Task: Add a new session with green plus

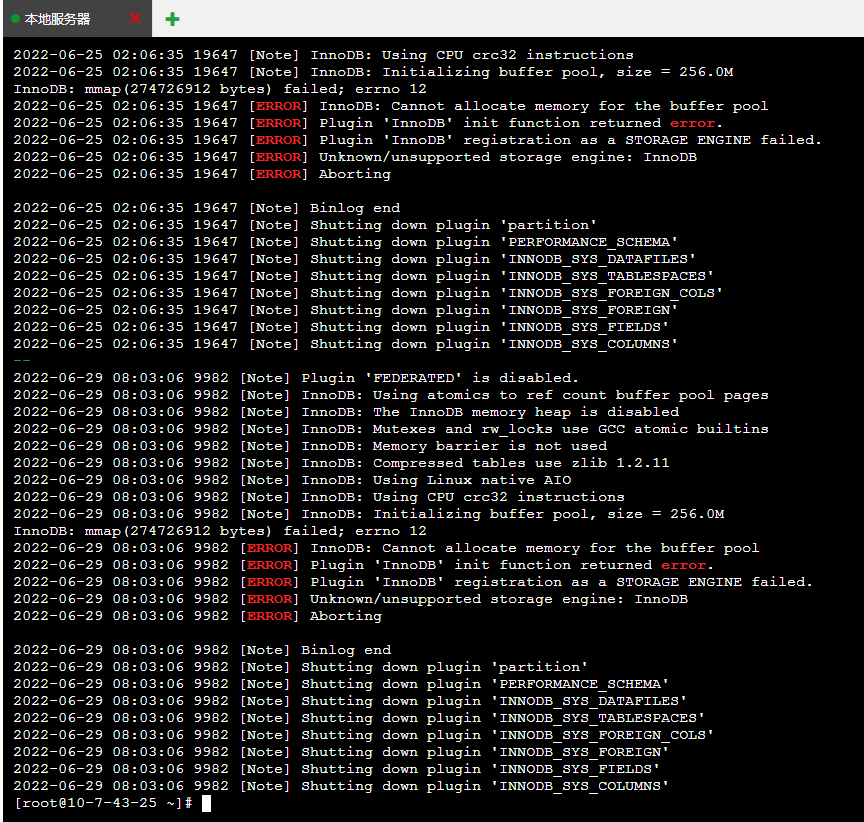Action: pos(172,19)
